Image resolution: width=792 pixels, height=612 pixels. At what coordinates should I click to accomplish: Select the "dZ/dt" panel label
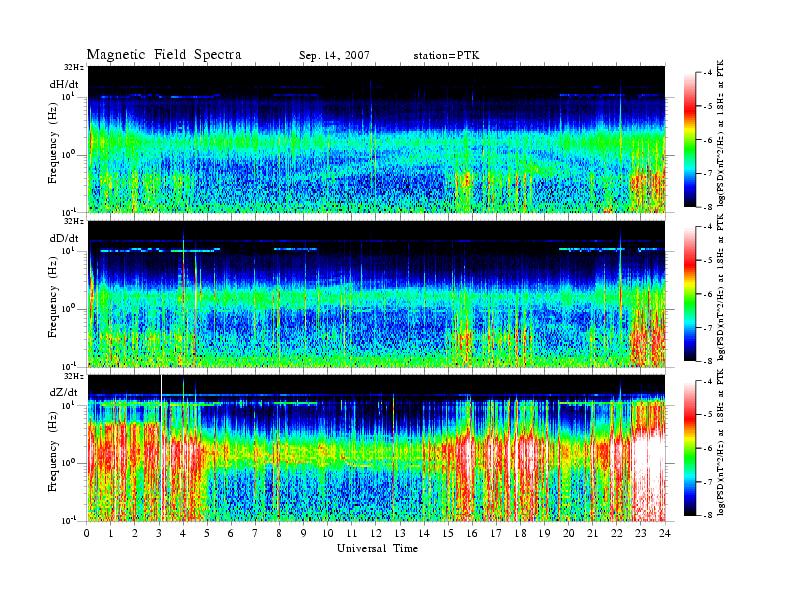64,392
